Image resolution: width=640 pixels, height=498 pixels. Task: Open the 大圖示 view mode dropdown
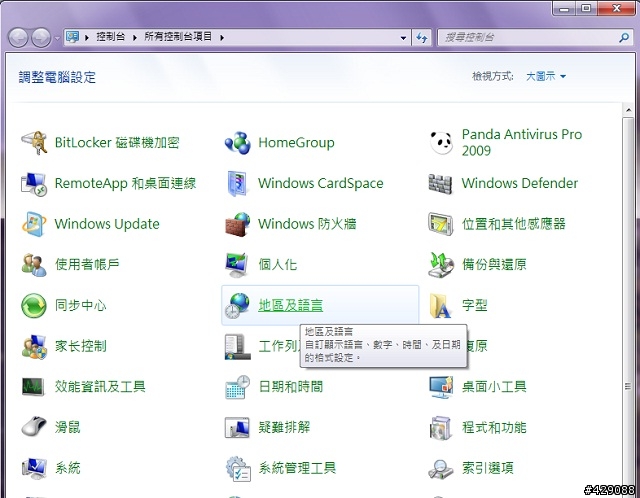pos(546,76)
